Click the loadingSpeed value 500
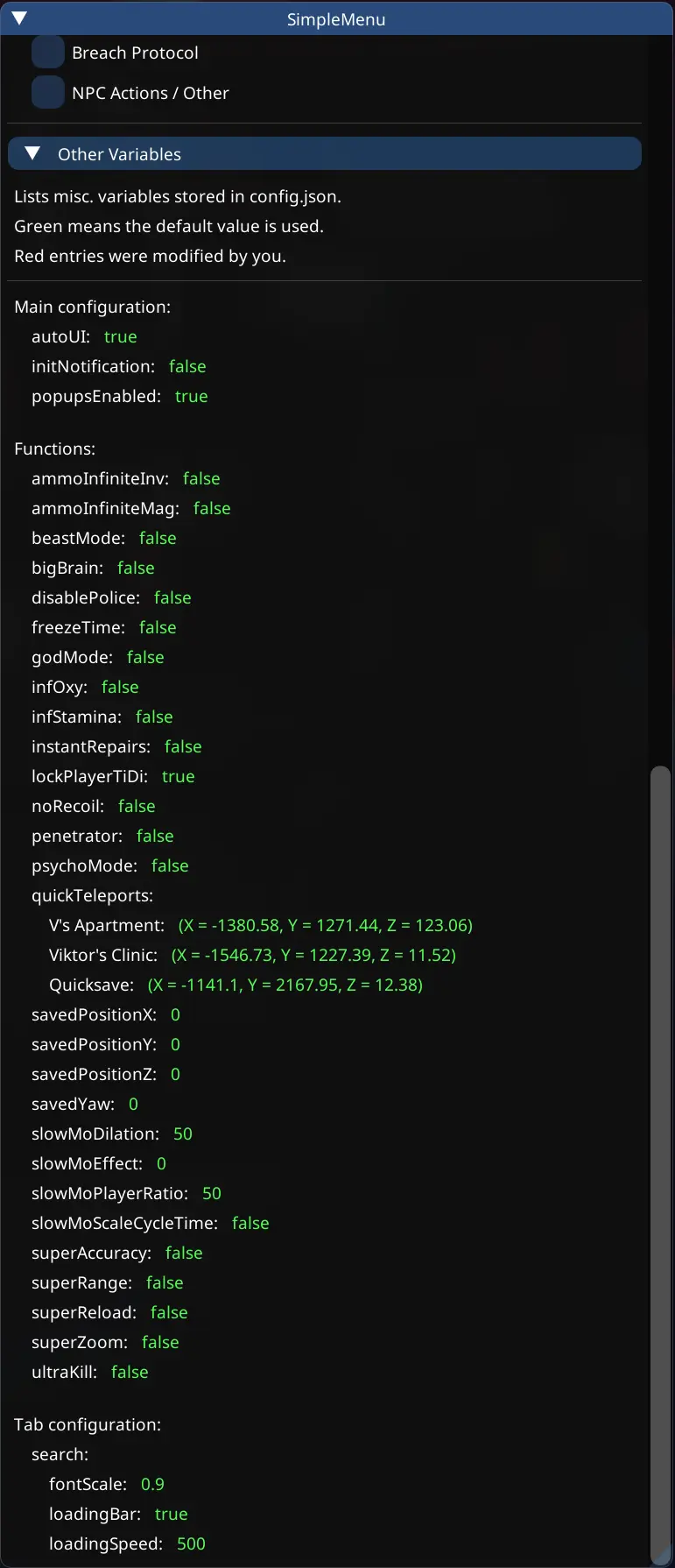 click(x=191, y=1543)
